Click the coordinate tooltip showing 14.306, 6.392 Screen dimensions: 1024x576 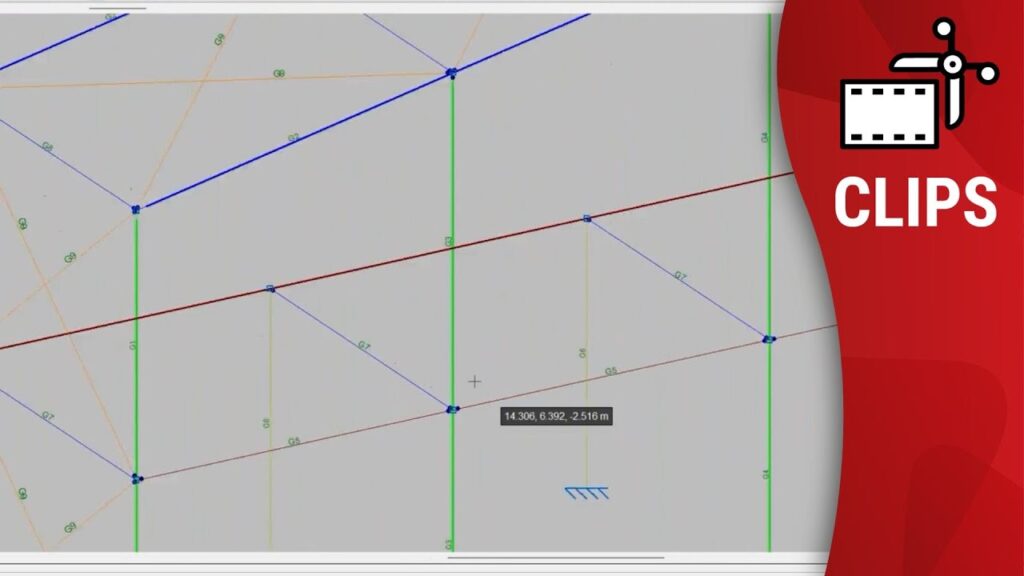(x=557, y=416)
